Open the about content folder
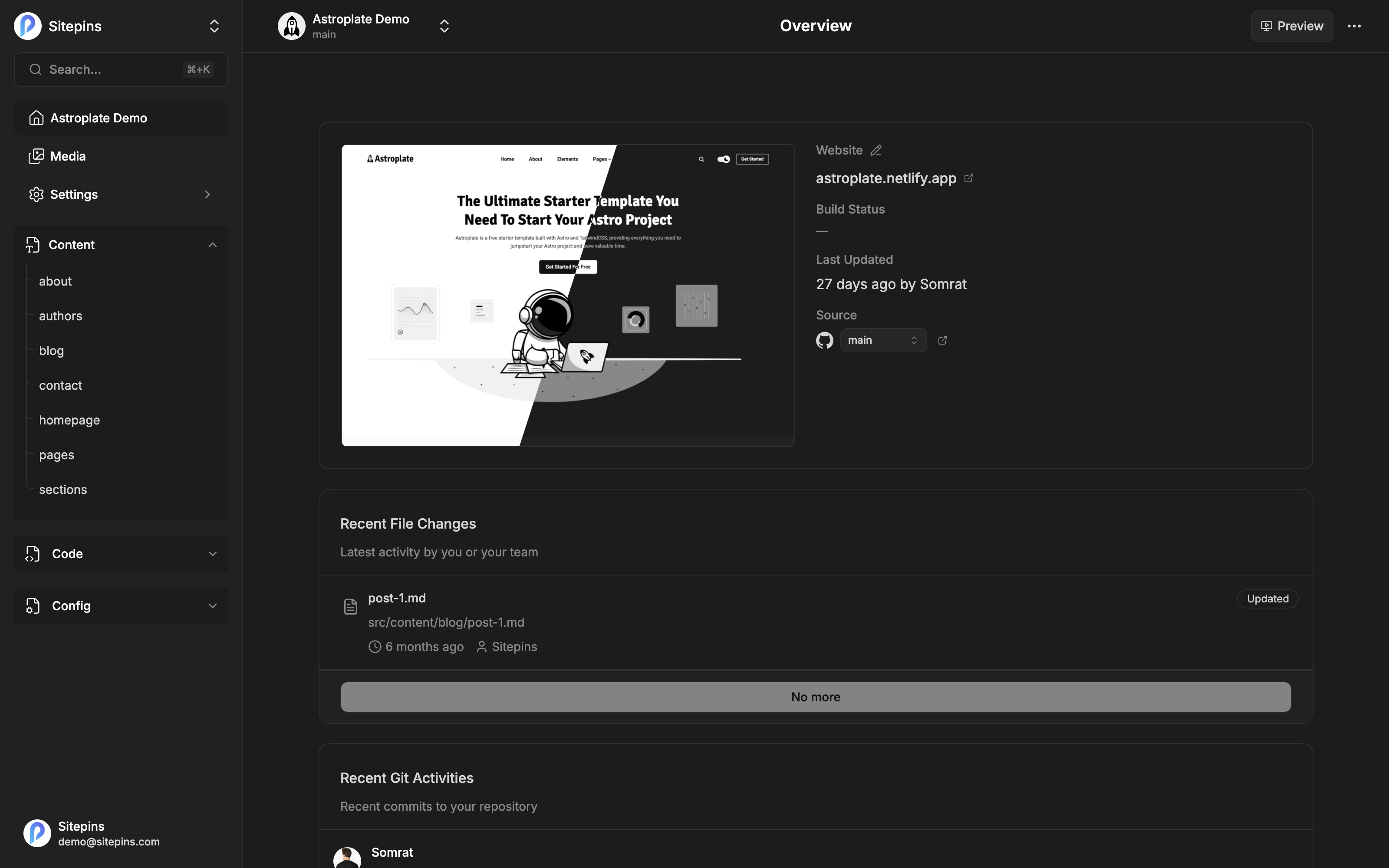Viewport: 1389px width, 868px height. 56,281
